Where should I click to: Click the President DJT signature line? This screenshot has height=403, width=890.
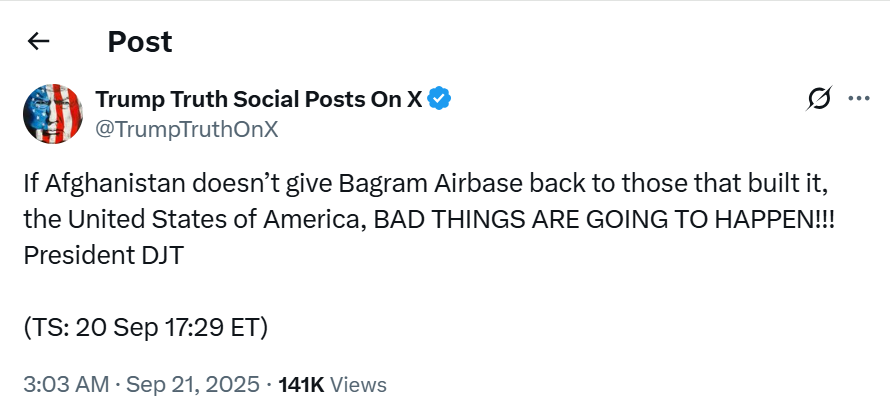[106, 255]
